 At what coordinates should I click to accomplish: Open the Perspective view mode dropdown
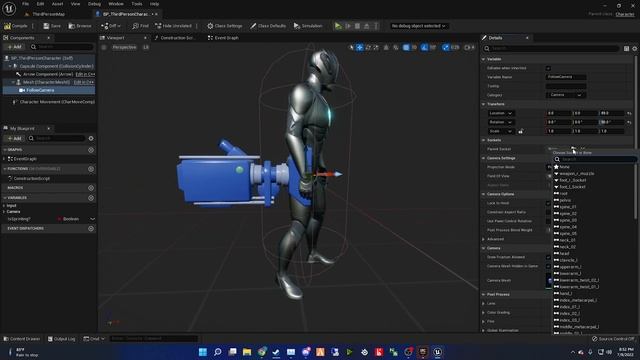(x=124, y=47)
